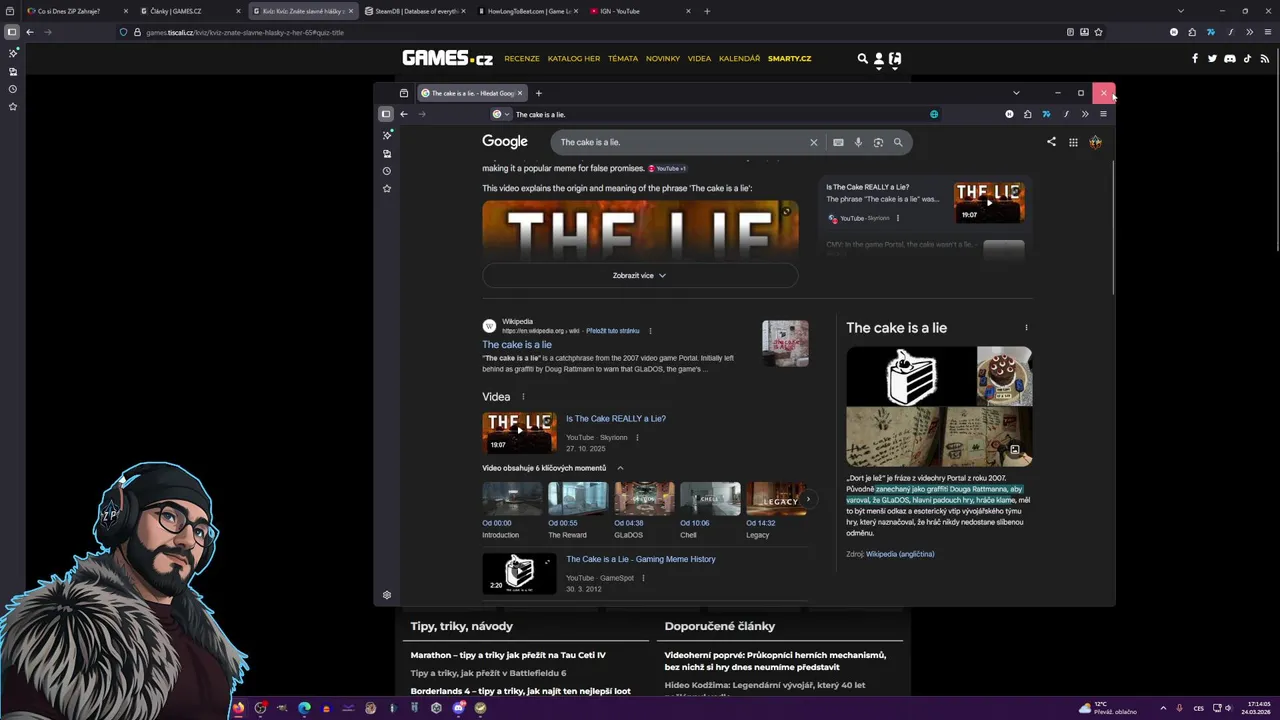Open KALENDÁŘ on GAMES.cz nav
The image size is (1280, 720).
pos(740,59)
